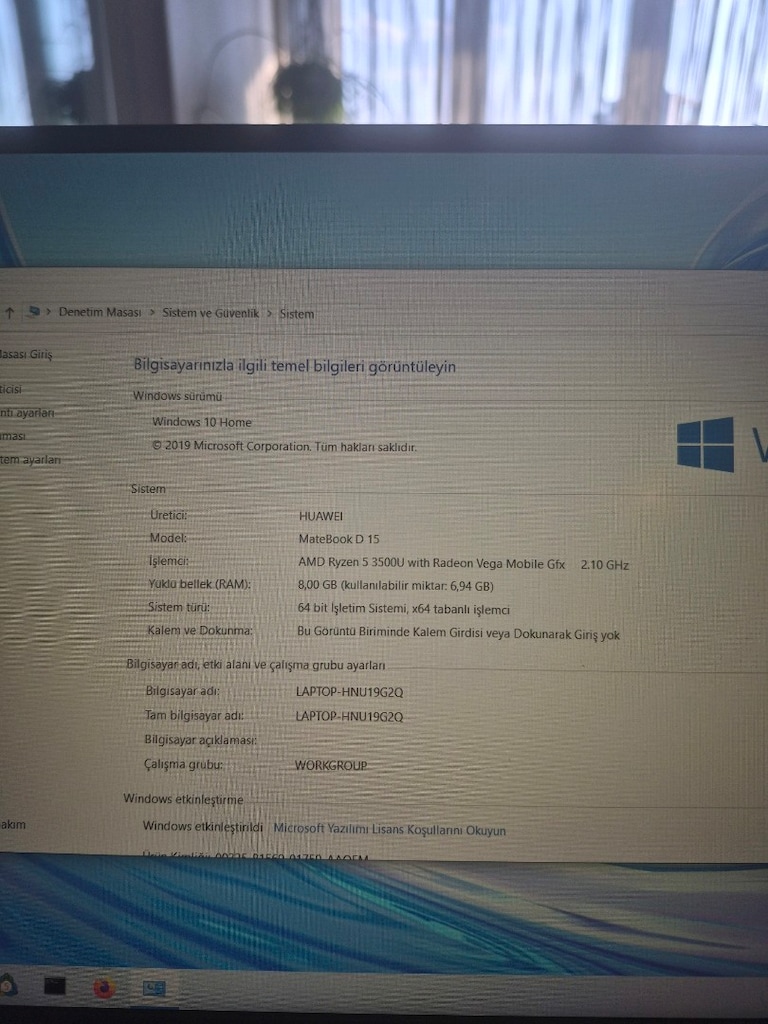Viewport: 768px width, 1024px height.
Task: Open the leftmost colorful taskbar icon
Action: point(6,985)
